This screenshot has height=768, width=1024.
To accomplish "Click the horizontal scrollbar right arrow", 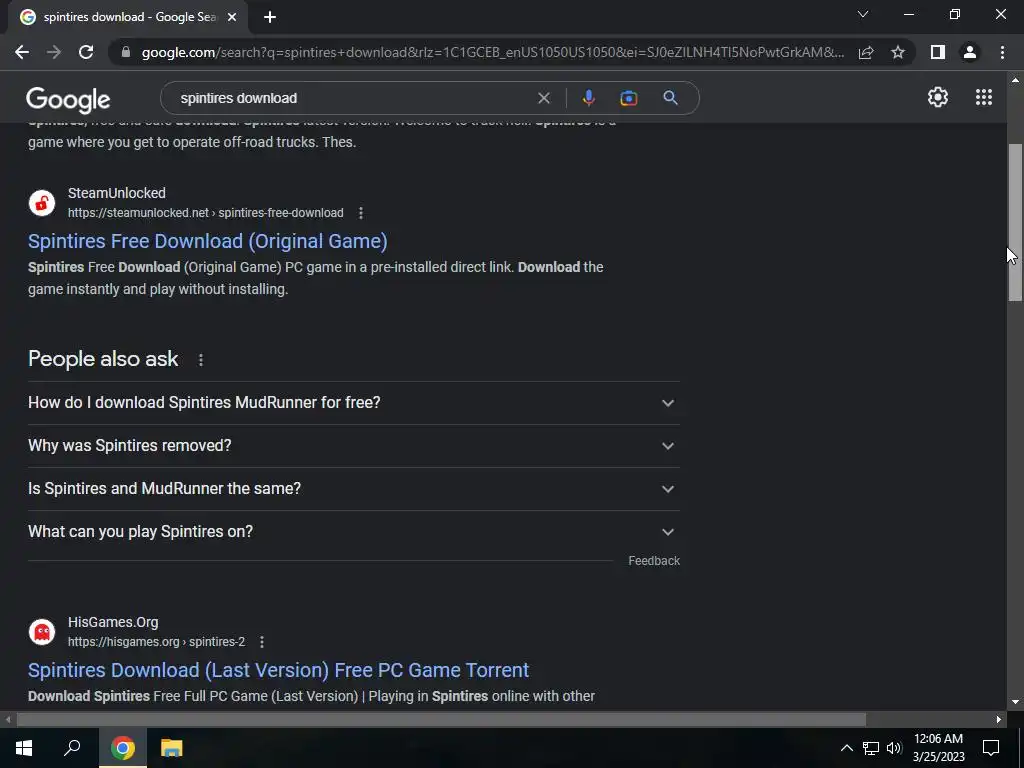I will (x=999, y=720).
